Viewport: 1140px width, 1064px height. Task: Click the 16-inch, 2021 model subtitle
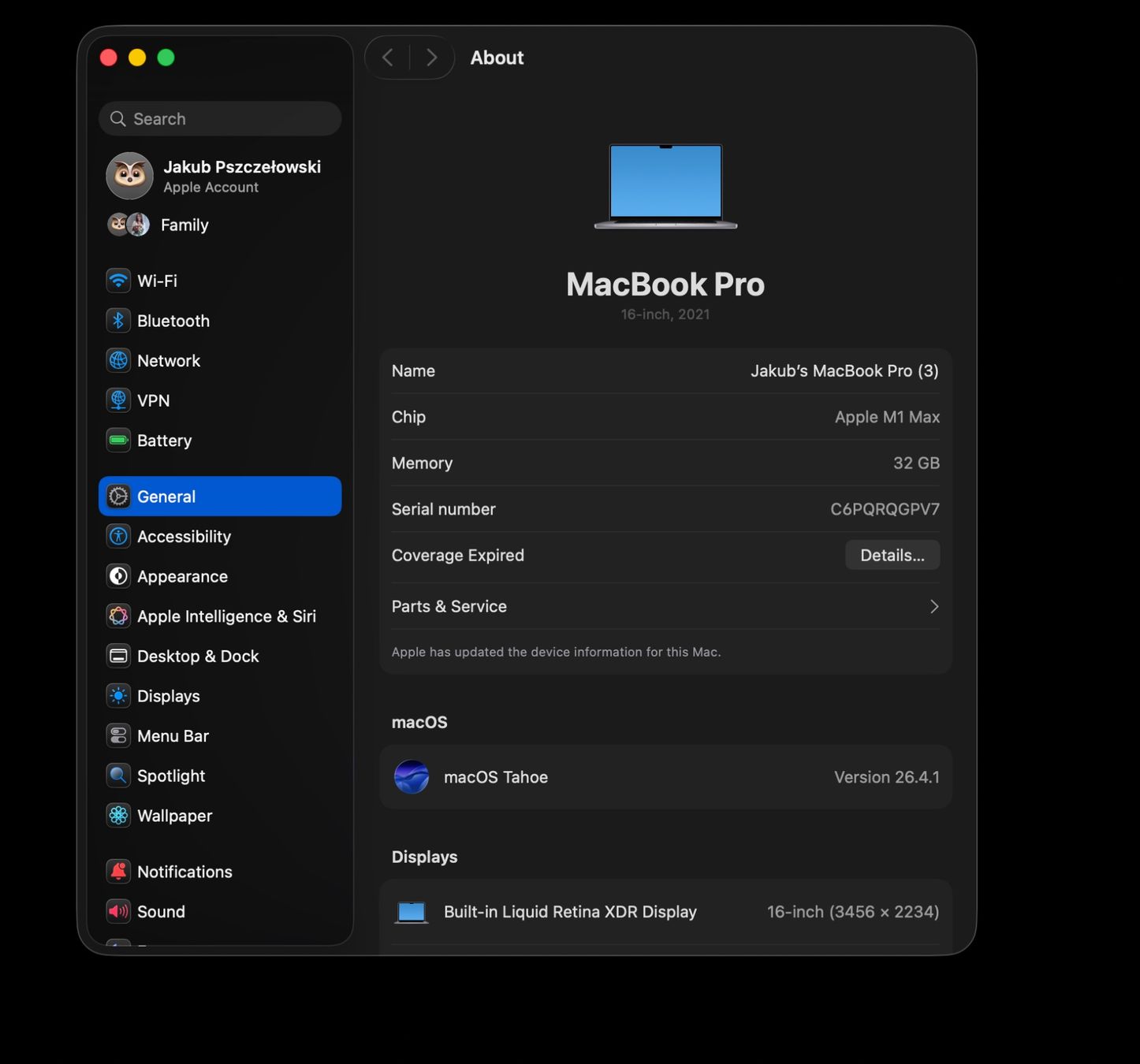point(665,314)
